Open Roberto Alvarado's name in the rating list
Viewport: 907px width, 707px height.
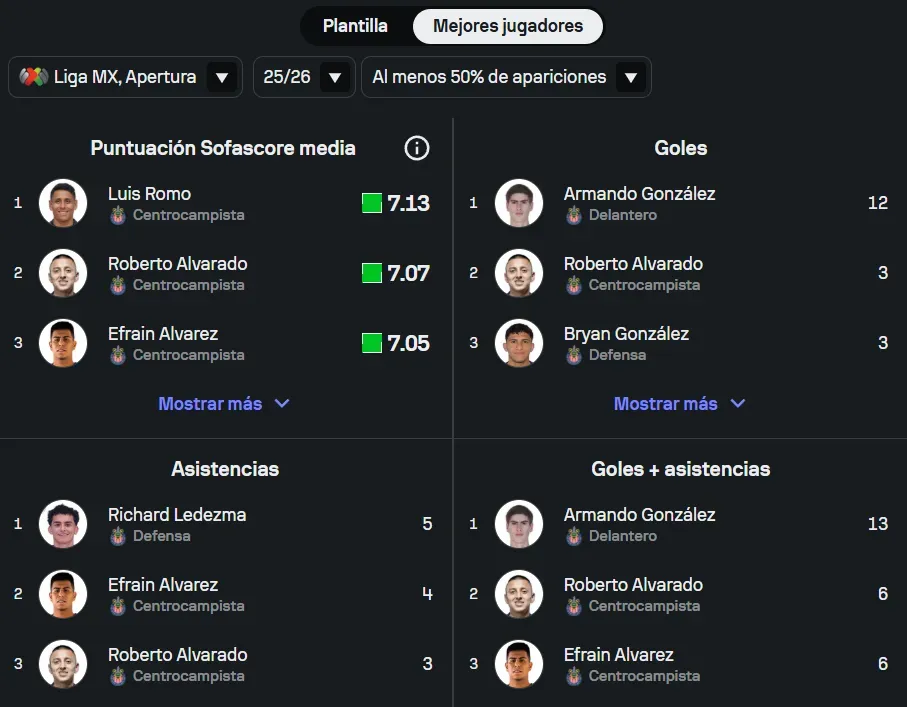point(177,264)
